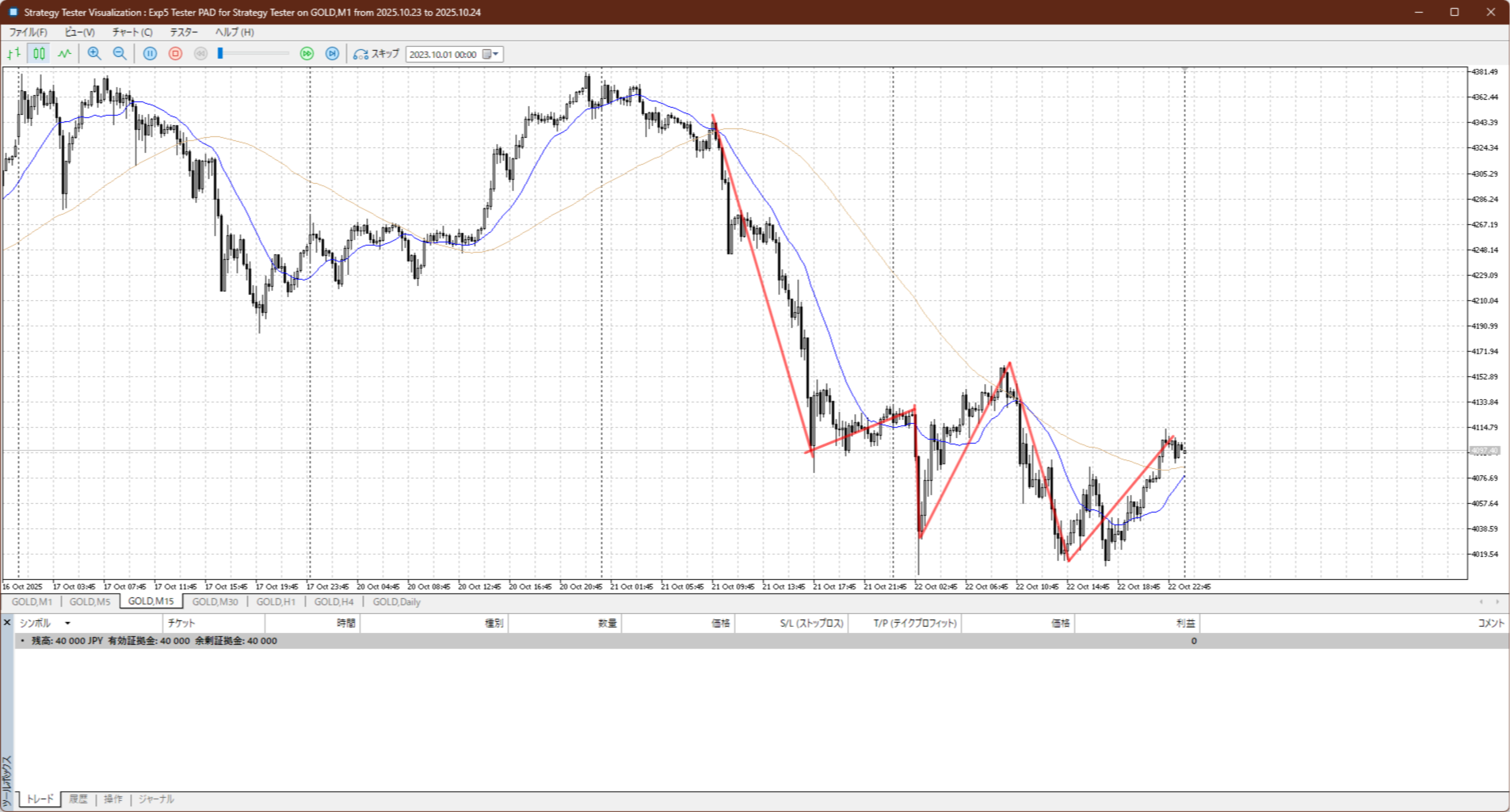This screenshot has height=812, width=1510.
Task: Zoom in on the chart
Action: point(94,54)
